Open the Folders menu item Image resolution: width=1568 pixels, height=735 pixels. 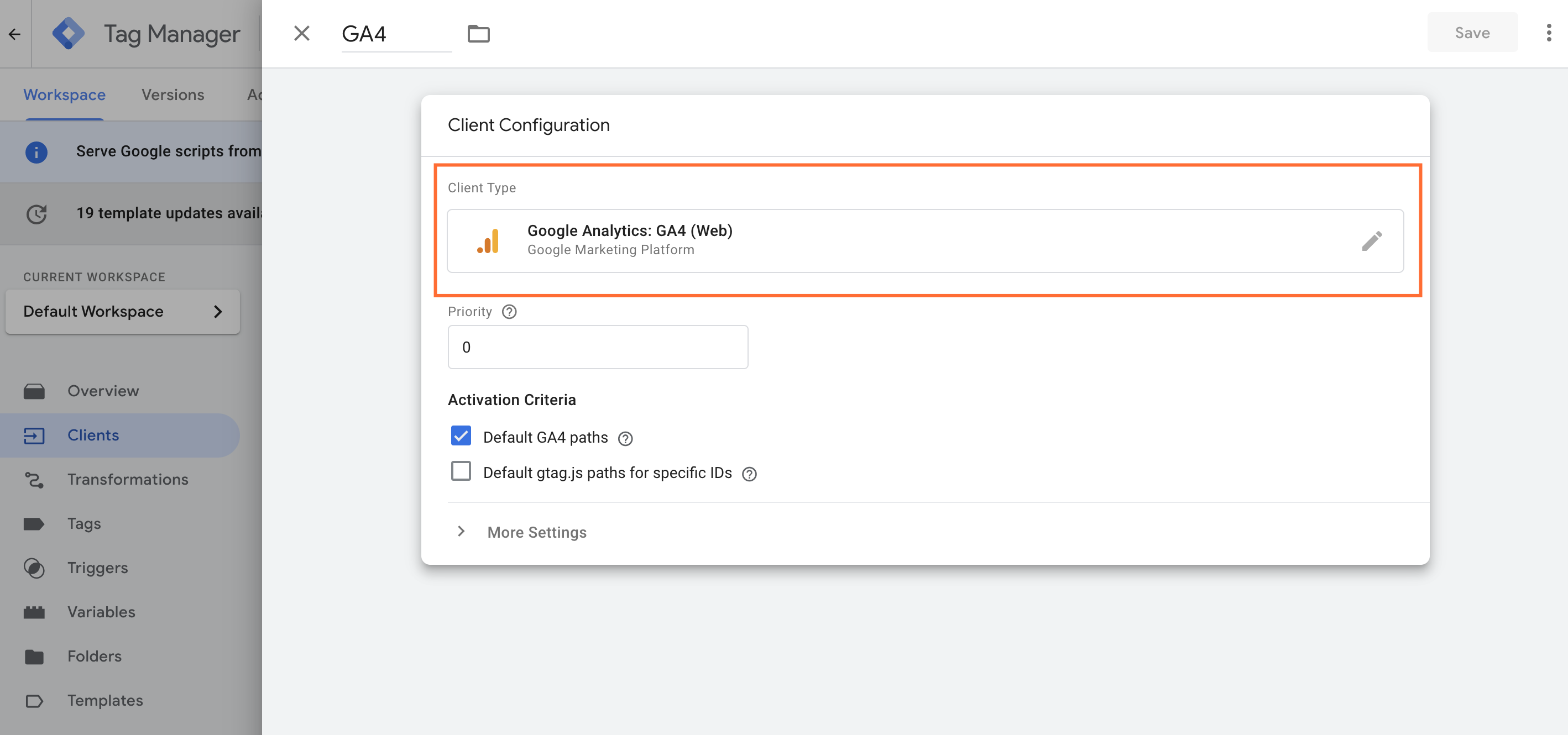click(x=120, y=657)
